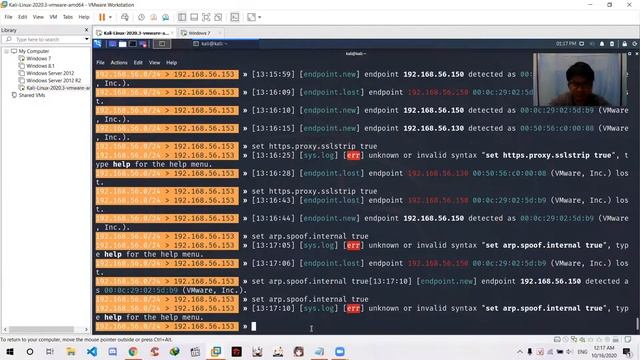The width and height of the screenshot is (640, 360).
Task: Toggle thumbnail bar view icon
Action: pos(194,17)
